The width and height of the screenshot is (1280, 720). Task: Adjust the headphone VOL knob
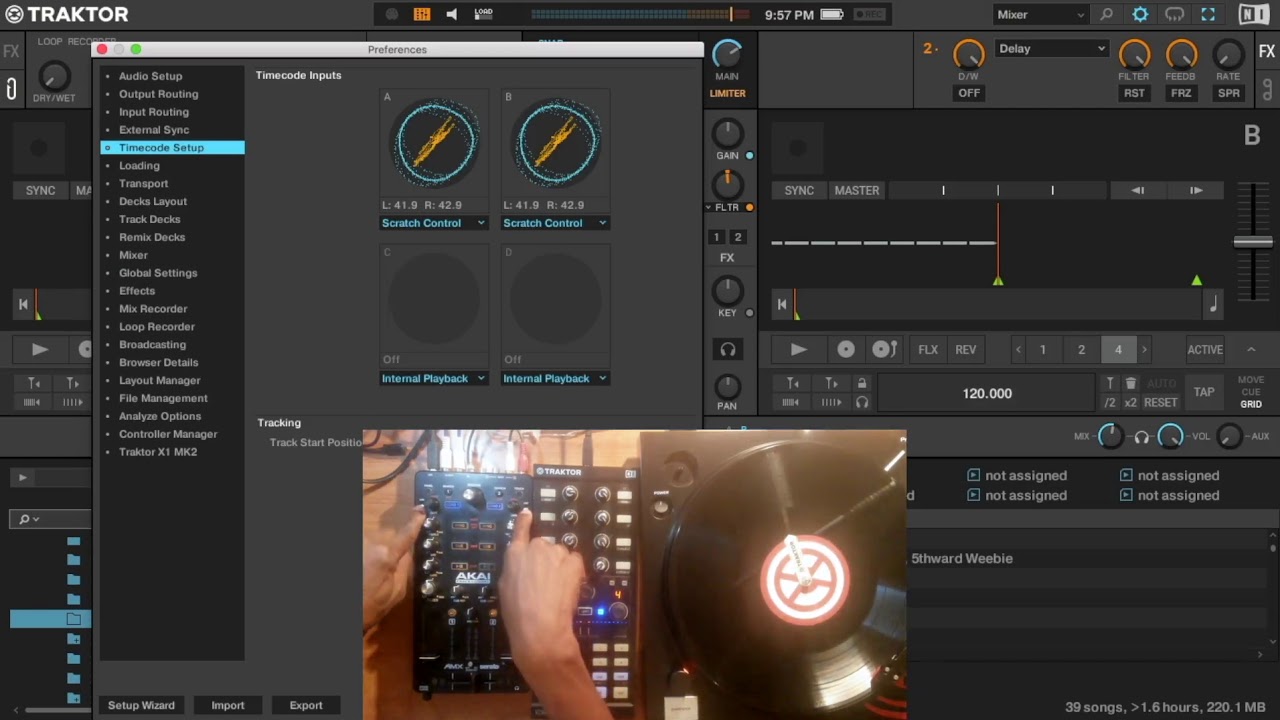[x=1170, y=436]
